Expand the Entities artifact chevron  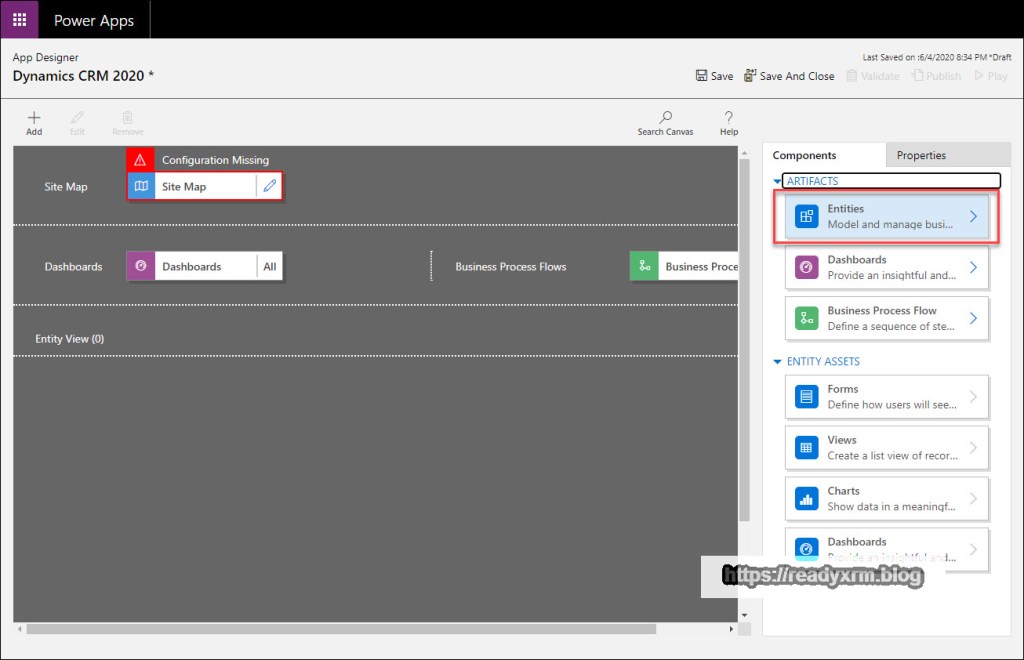[x=973, y=217]
